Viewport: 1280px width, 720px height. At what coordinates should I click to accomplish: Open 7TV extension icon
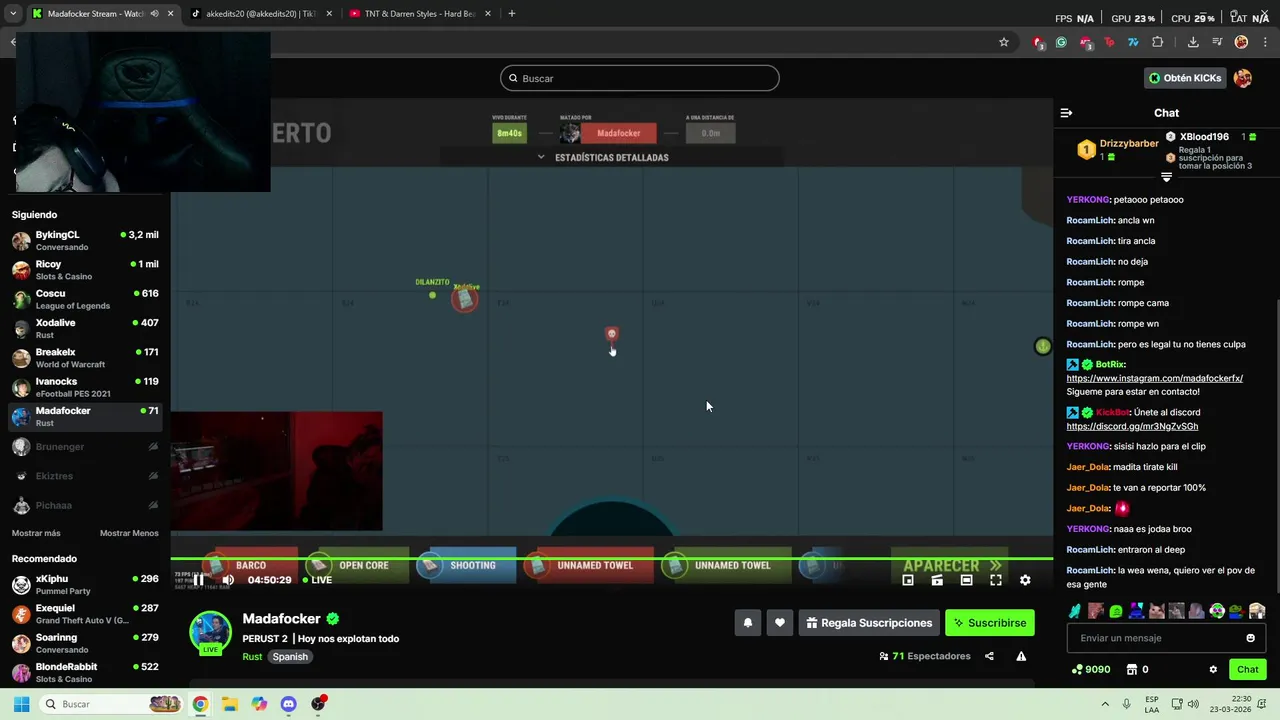(x=1133, y=42)
